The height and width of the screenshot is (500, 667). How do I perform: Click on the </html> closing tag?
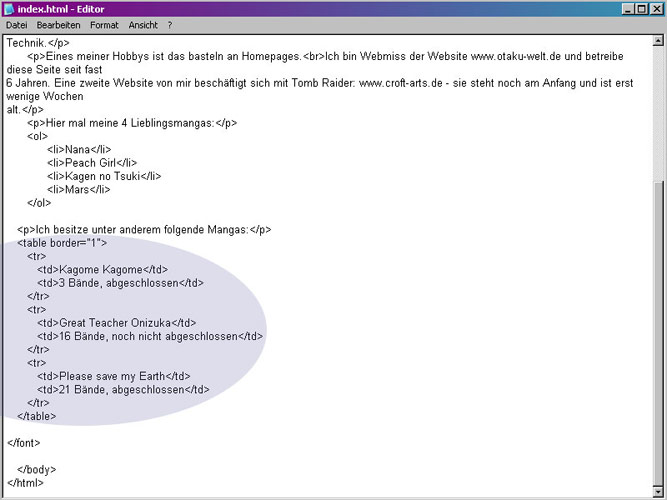[25, 483]
